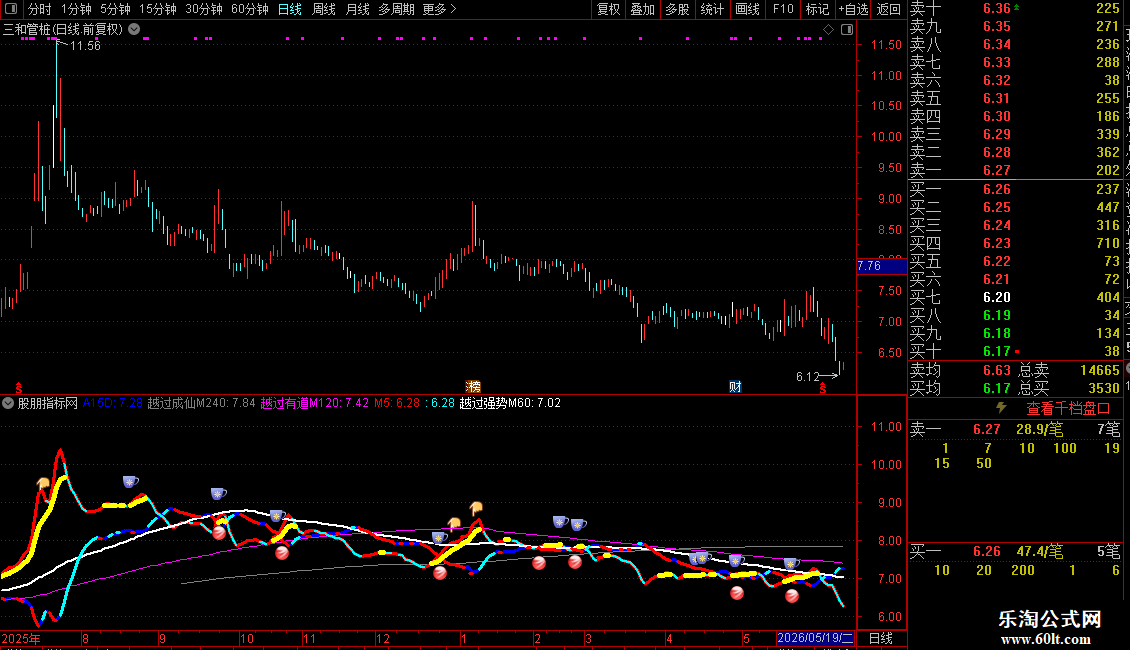Click the 买七 price 6.20 row
The height and width of the screenshot is (650, 1130).
click(1015, 297)
